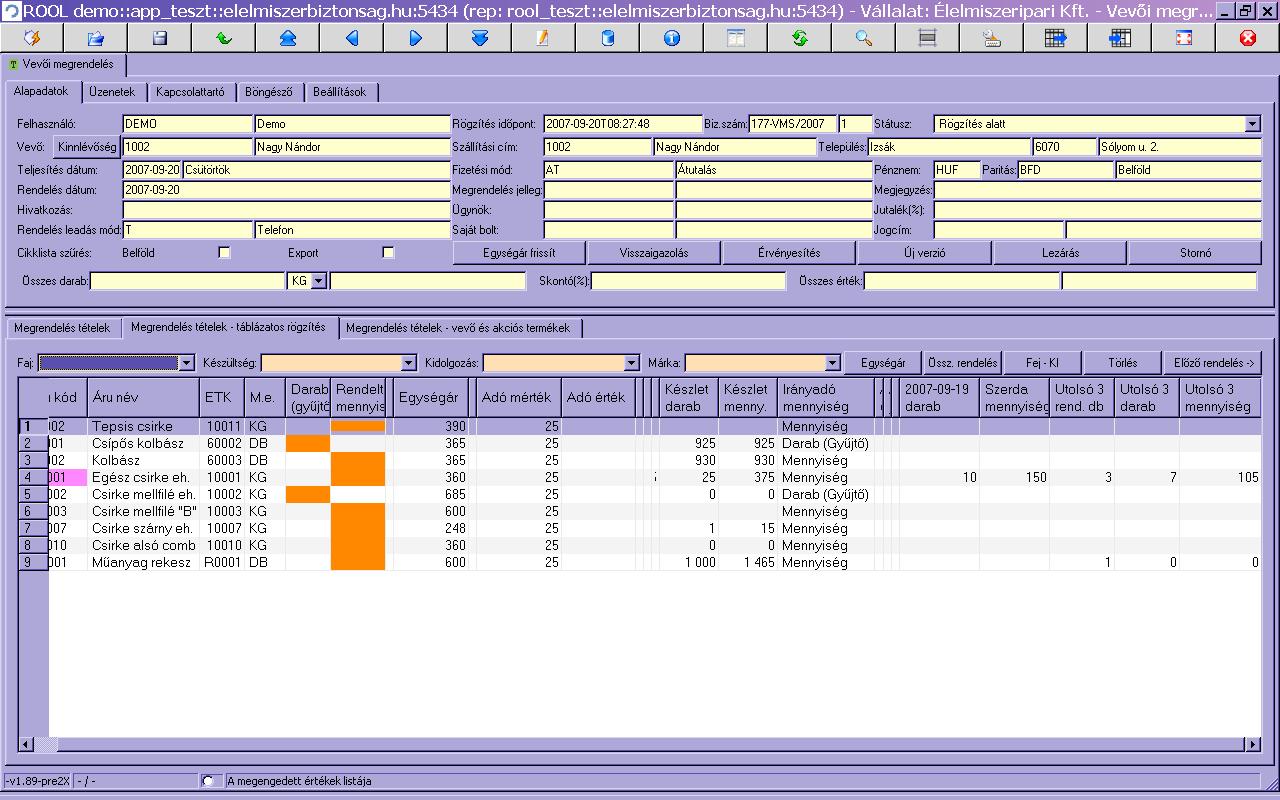Image resolution: width=1280 pixels, height=800 pixels.
Task: Enable the Belföld checkbox
Action: pos(224,253)
